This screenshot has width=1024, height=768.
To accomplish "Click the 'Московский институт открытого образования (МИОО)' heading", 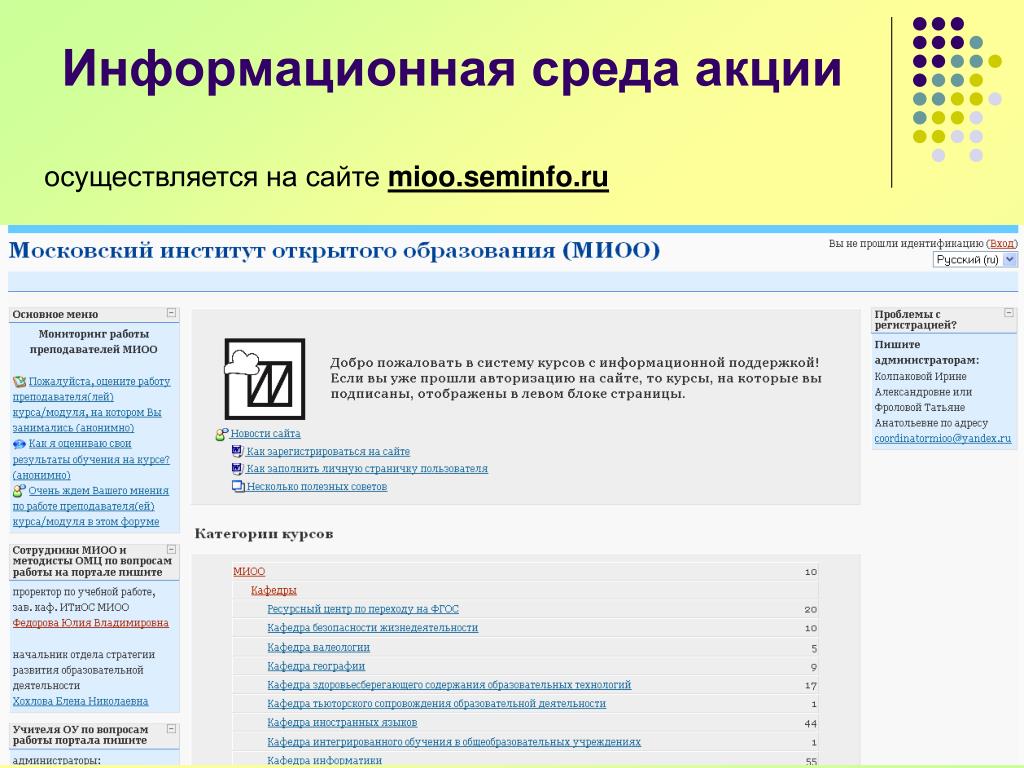I will [334, 251].
